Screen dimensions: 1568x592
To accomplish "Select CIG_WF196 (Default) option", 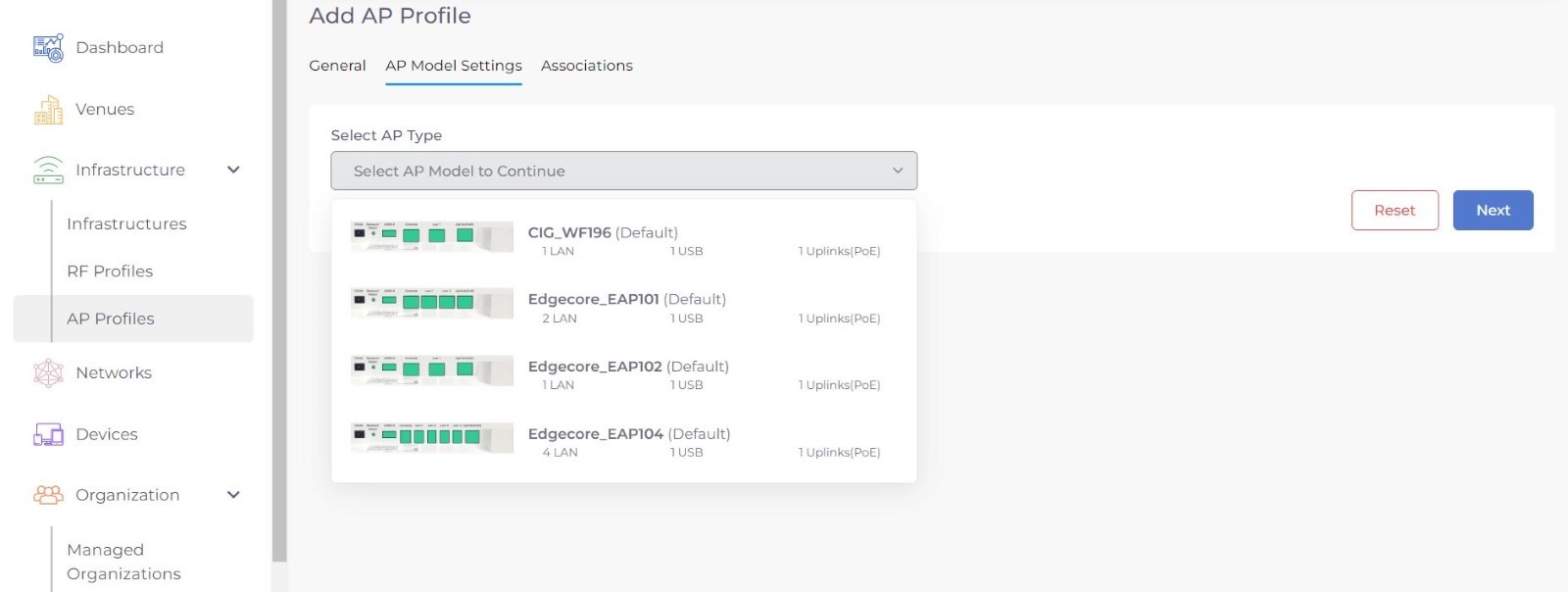I will tap(624, 240).
